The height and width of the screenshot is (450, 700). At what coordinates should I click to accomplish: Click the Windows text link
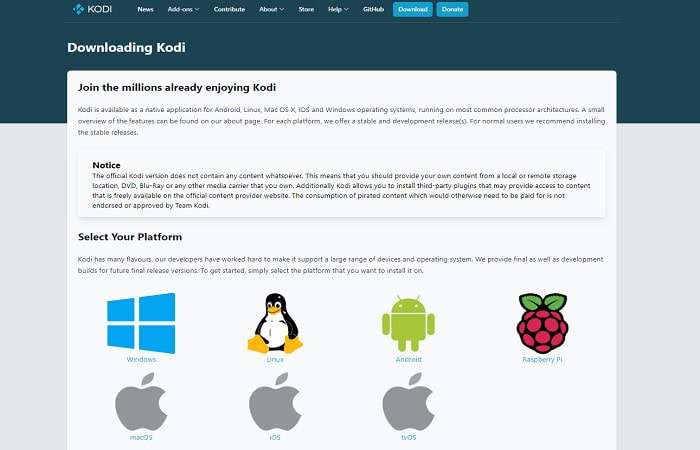point(141,359)
